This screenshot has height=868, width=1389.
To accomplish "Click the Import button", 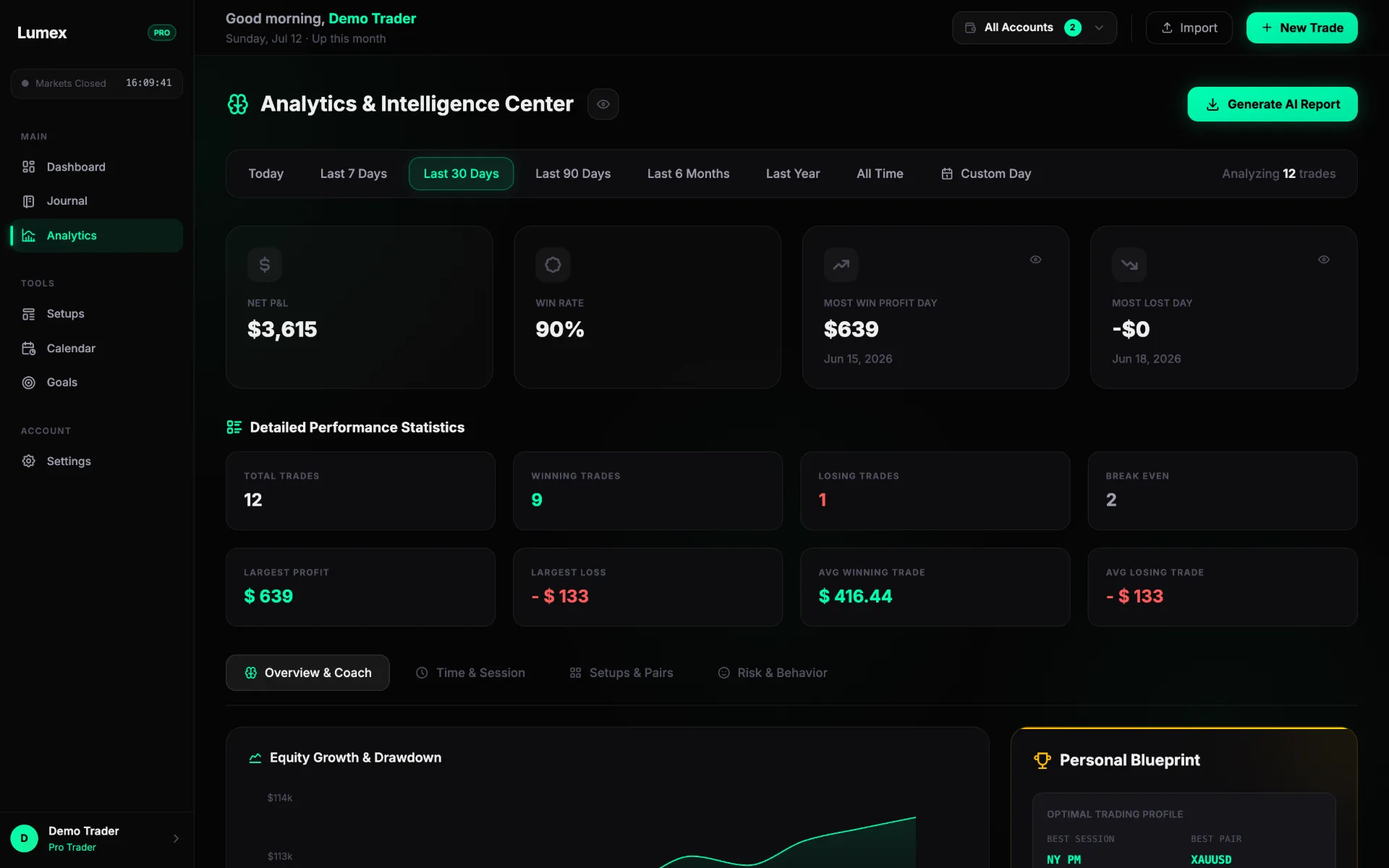I will click(1189, 27).
